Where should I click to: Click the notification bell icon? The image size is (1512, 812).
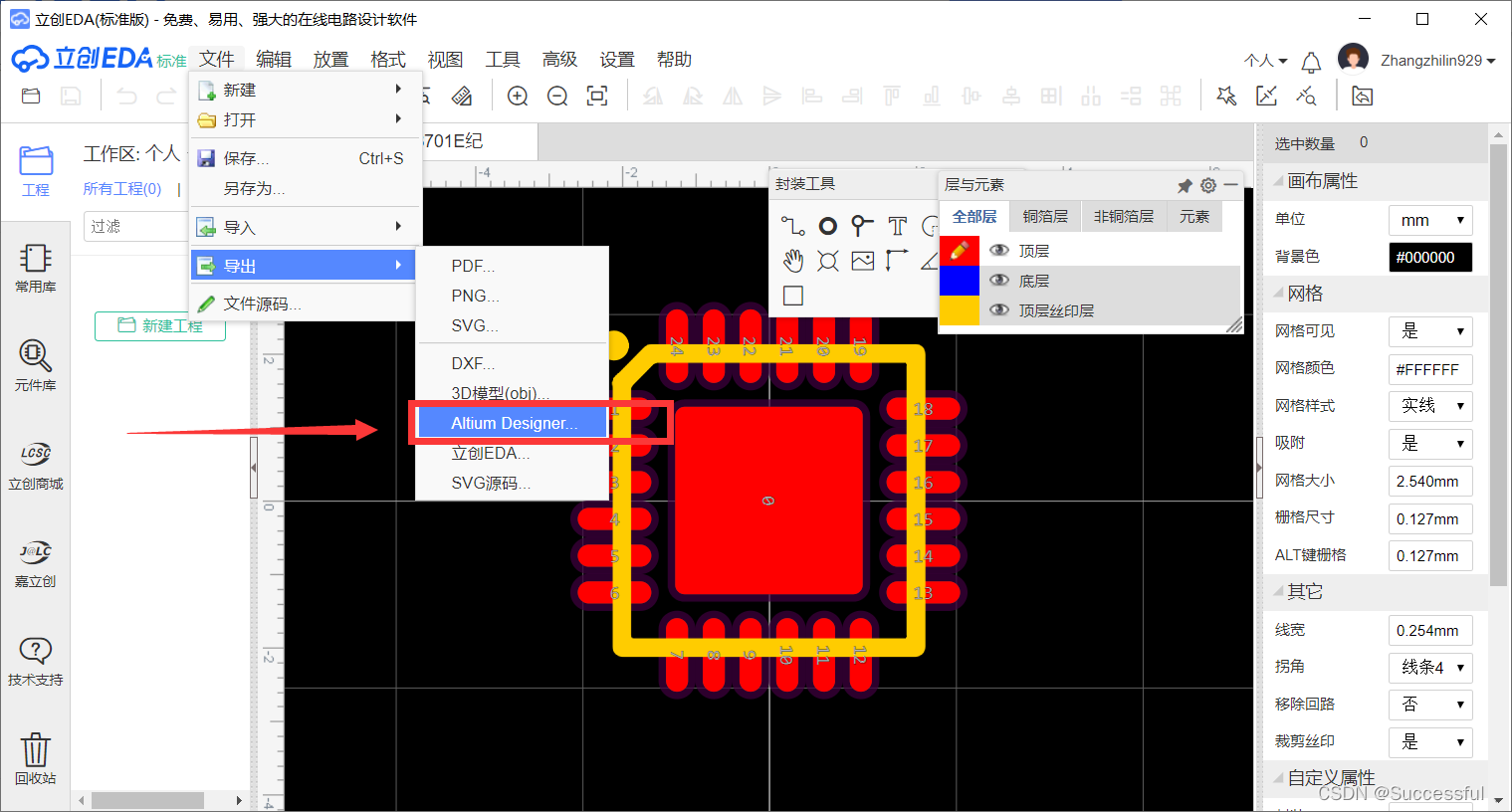pos(1311,62)
